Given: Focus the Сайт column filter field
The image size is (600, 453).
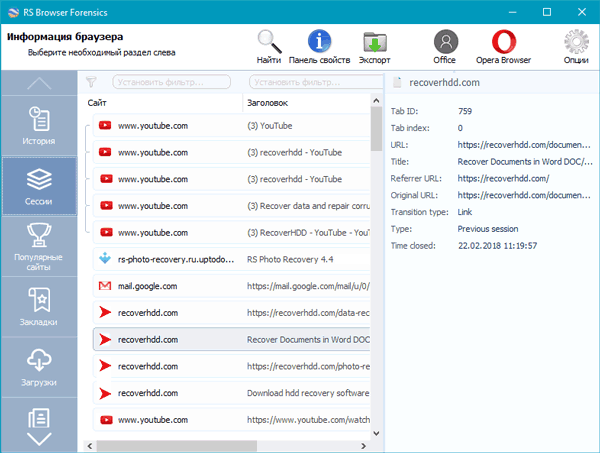Looking at the screenshot, I should (171, 82).
